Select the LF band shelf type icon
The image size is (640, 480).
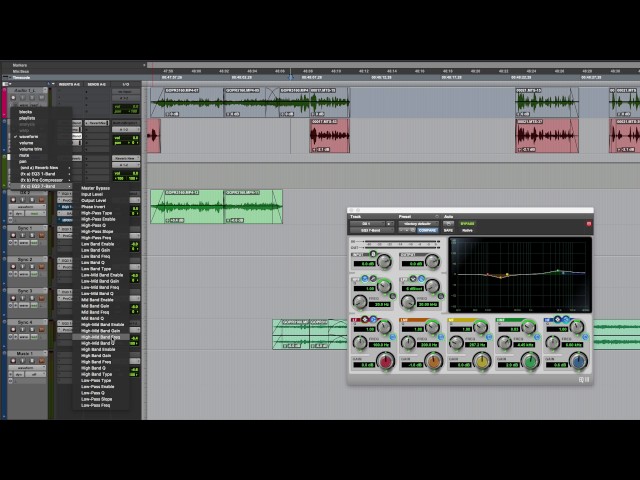[x=373, y=319]
